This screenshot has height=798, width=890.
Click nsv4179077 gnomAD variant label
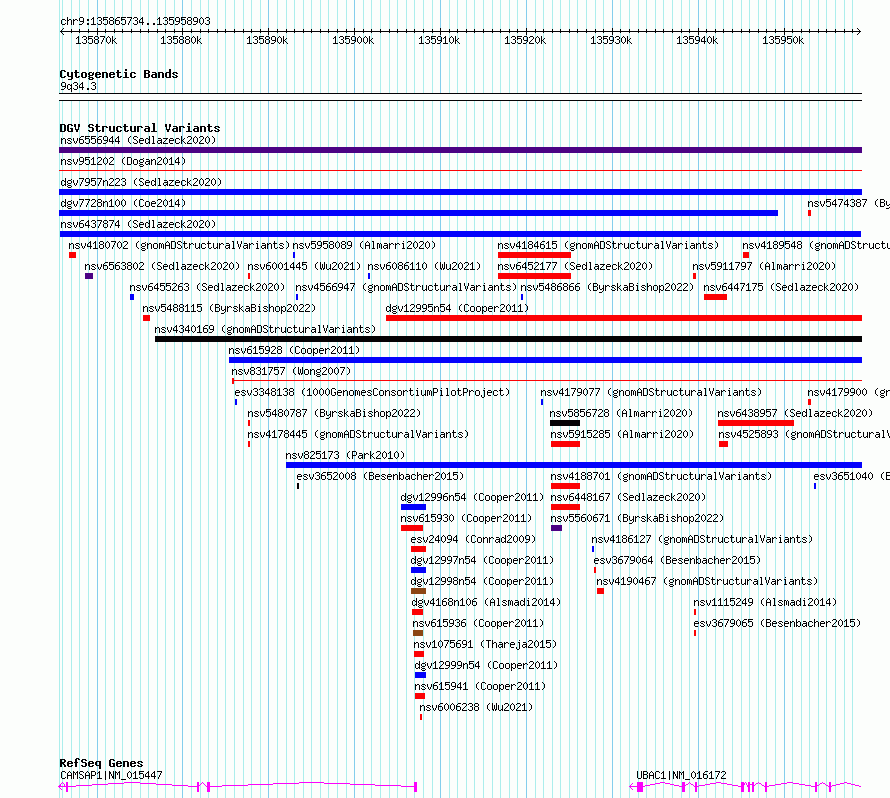tap(650, 392)
